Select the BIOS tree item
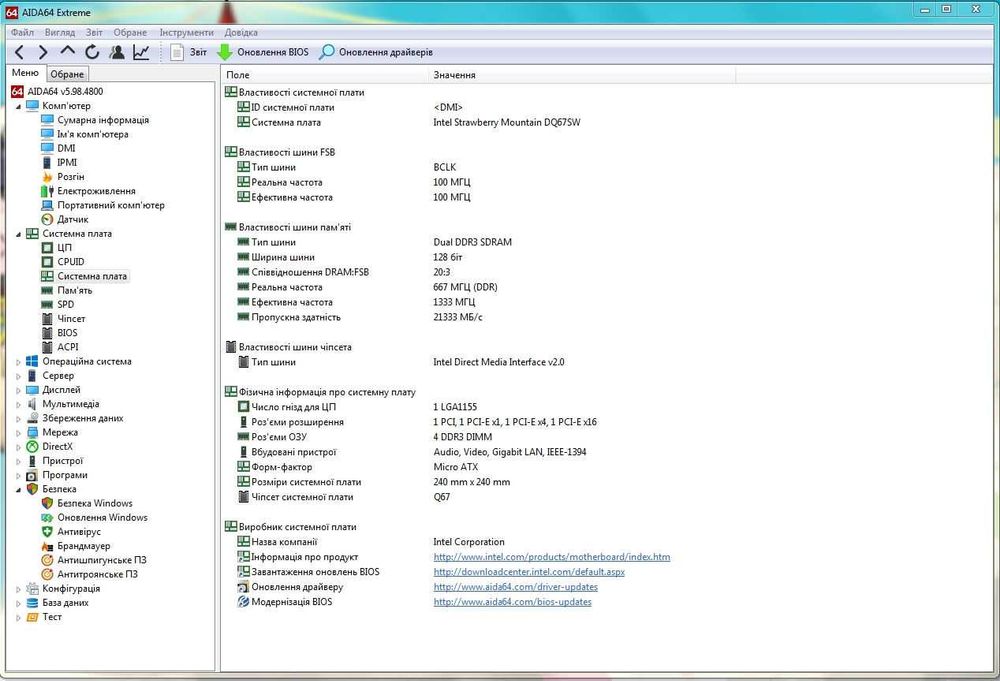This screenshot has height=681, width=1000. 59,333
